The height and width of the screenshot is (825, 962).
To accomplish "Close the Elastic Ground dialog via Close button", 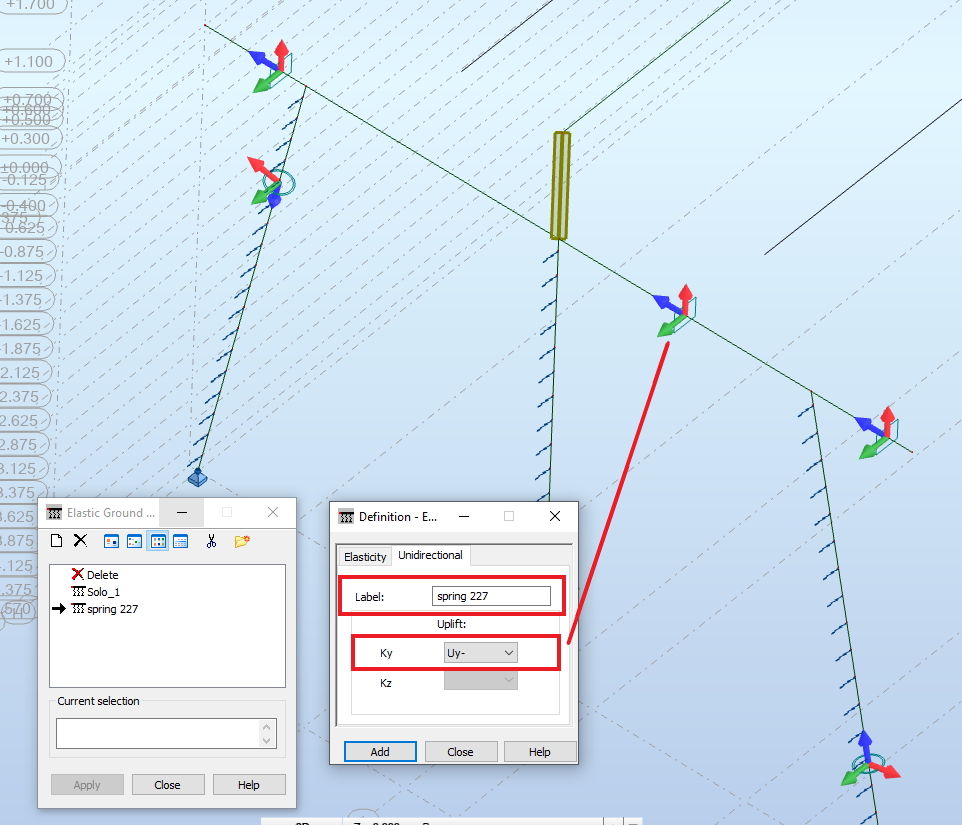I will click(167, 785).
